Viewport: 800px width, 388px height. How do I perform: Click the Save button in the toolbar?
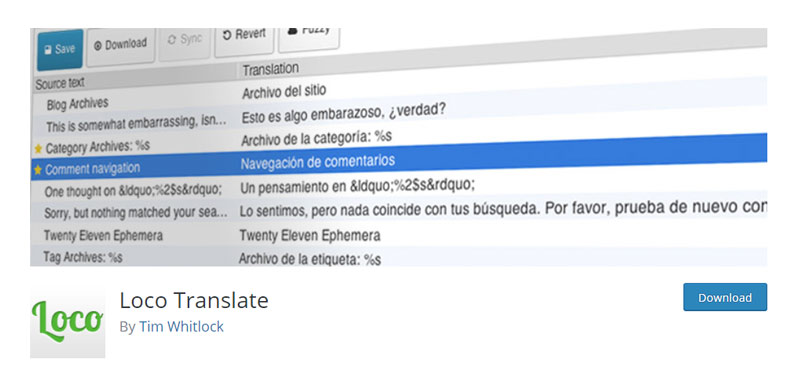point(60,50)
